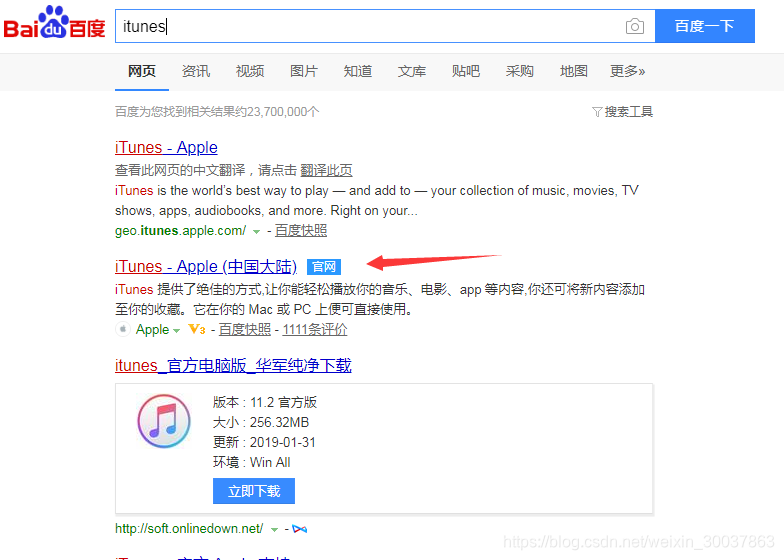Expand the Apple source dropdown arrow
This screenshot has width=784, height=560.
pyautogui.click(x=176, y=330)
